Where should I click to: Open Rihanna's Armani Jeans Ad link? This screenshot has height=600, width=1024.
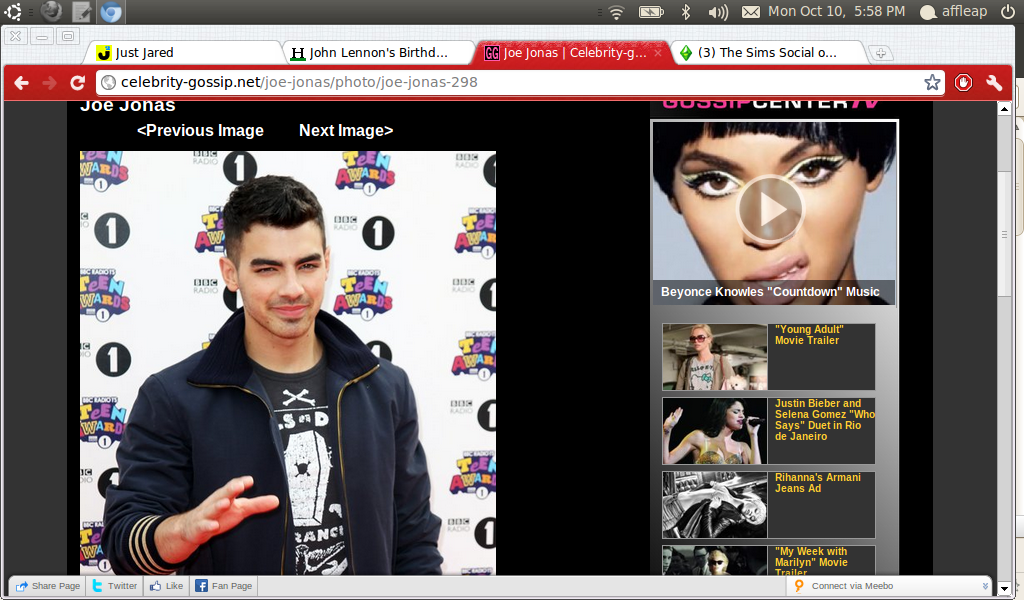(x=818, y=483)
